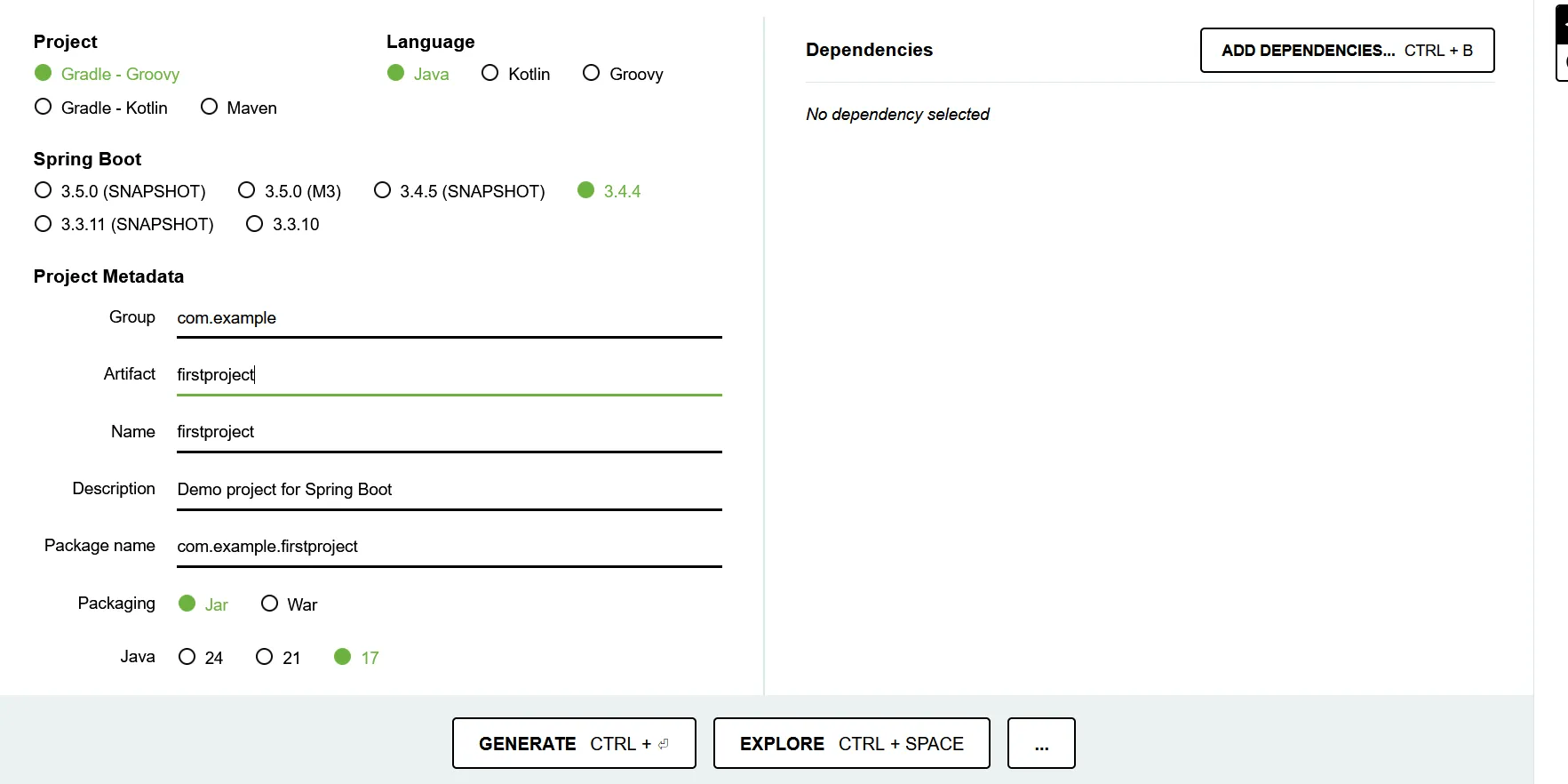Select Spring Boot version 3.4.4
The image size is (1568, 784).
pos(609,191)
